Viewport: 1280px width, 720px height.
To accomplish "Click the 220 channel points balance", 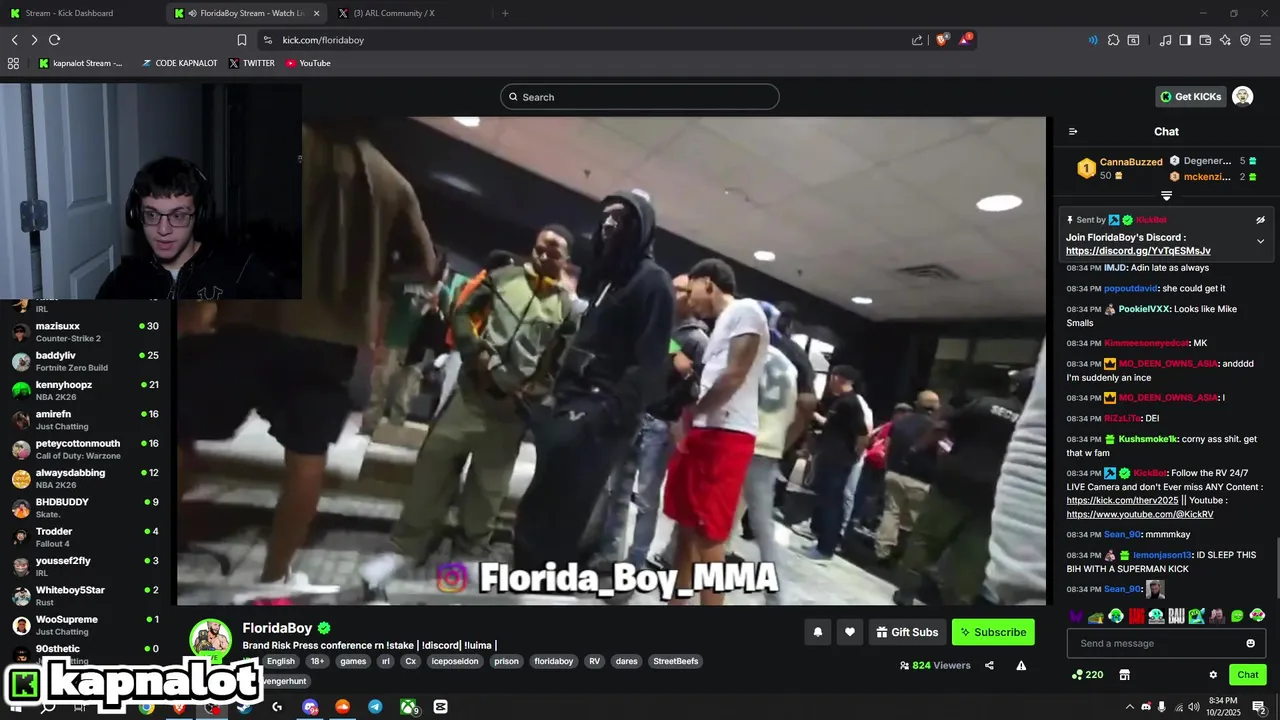I will click(x=1088, y=675).
